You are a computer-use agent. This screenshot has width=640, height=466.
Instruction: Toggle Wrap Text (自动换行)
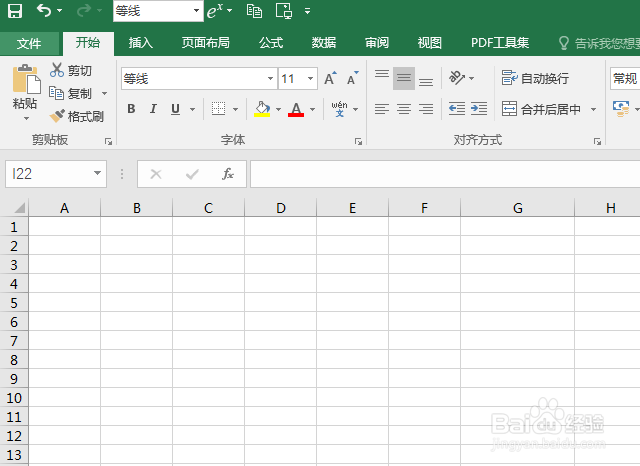535,78
